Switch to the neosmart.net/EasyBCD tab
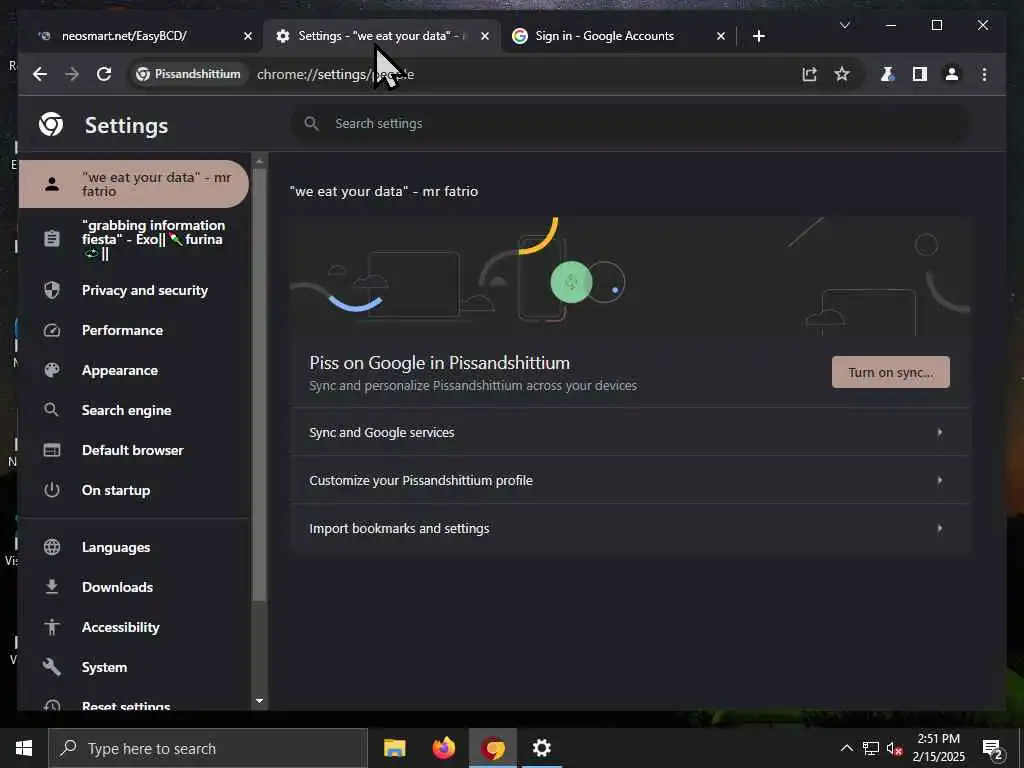This screenshot has width=1024, height=768. (138, 36)
